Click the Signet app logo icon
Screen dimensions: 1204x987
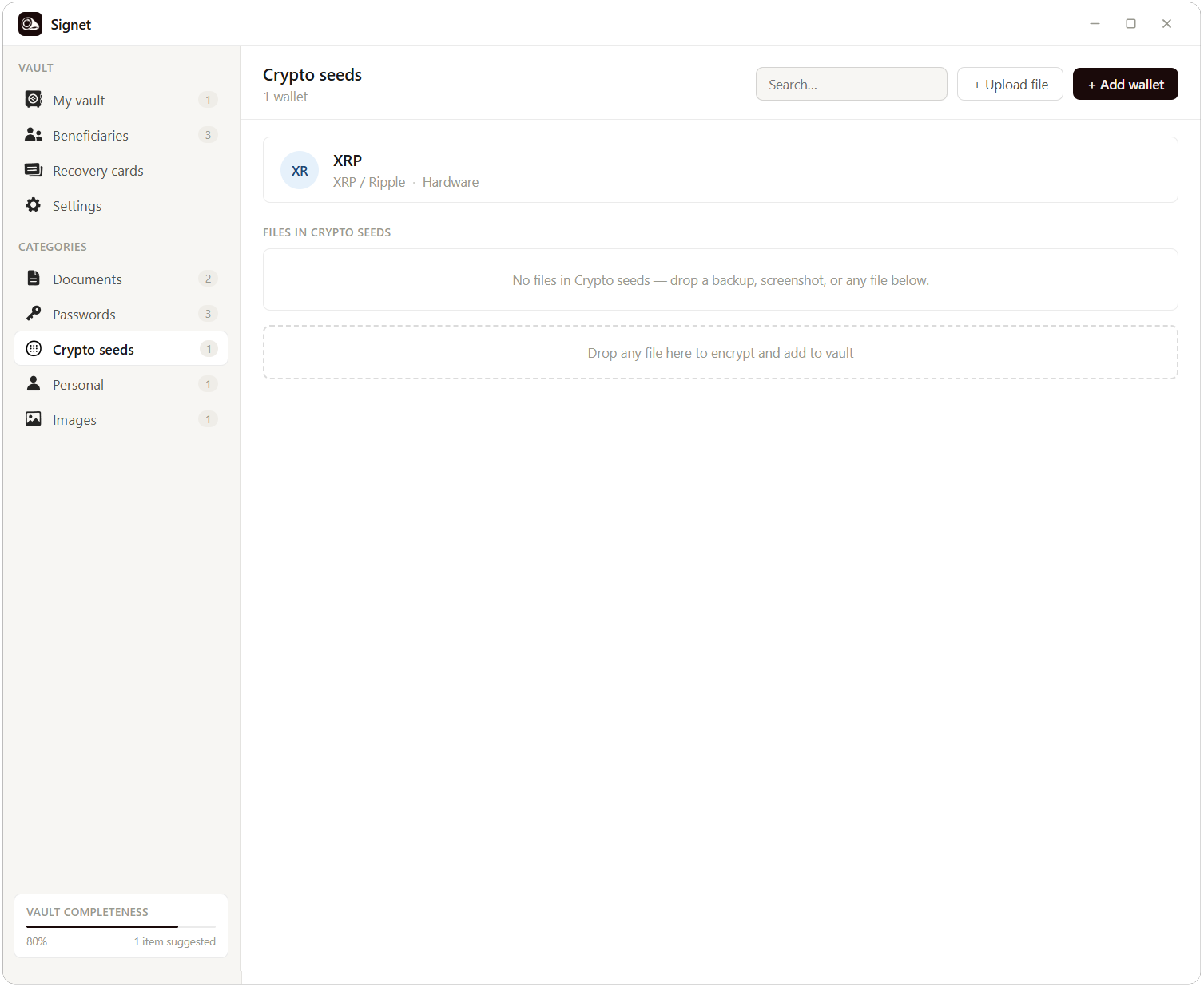click(30, 24)
